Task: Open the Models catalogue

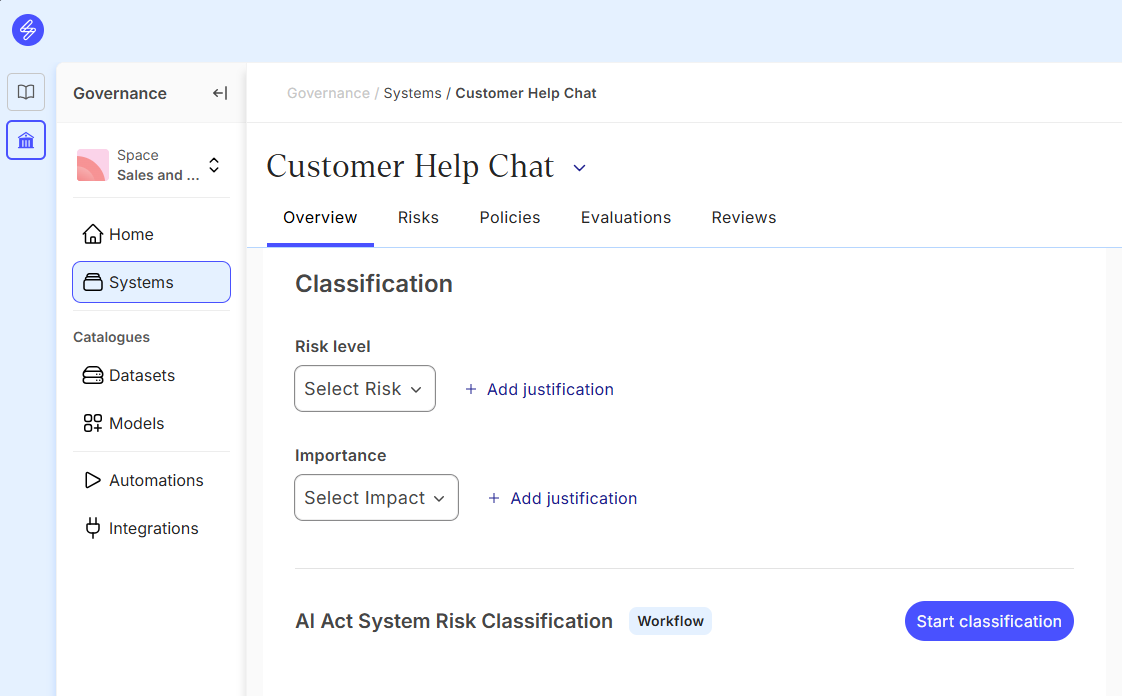Action: tap(136, 423)
